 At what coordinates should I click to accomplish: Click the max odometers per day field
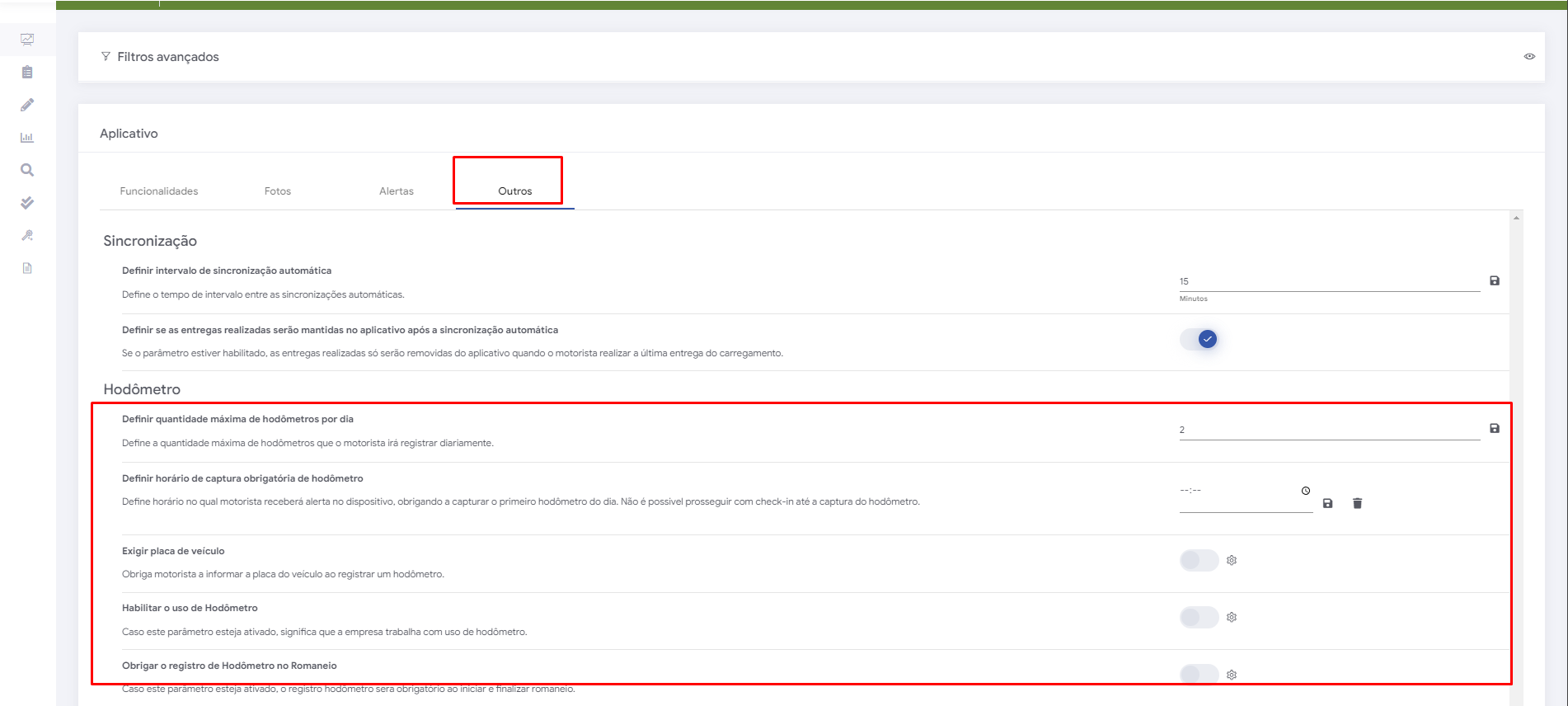point(1330,430)
